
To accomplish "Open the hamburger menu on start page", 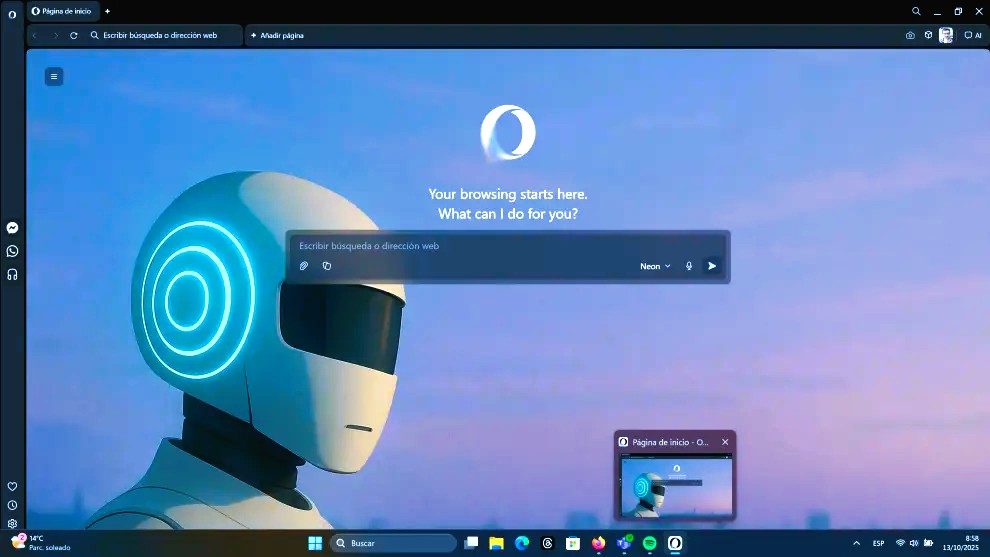I will (54, 76).
